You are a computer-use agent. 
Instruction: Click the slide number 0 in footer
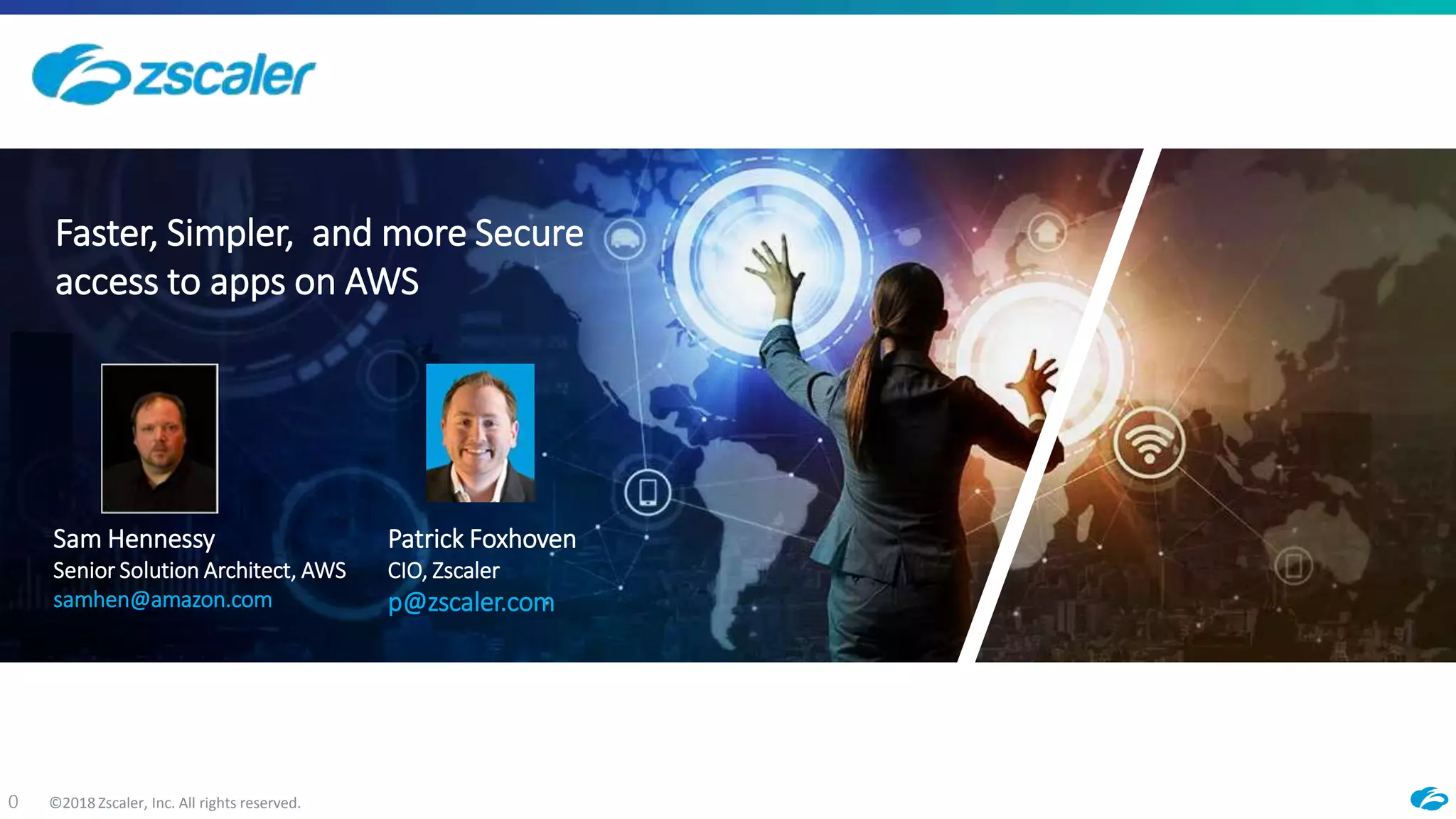[x=13, y=802]
